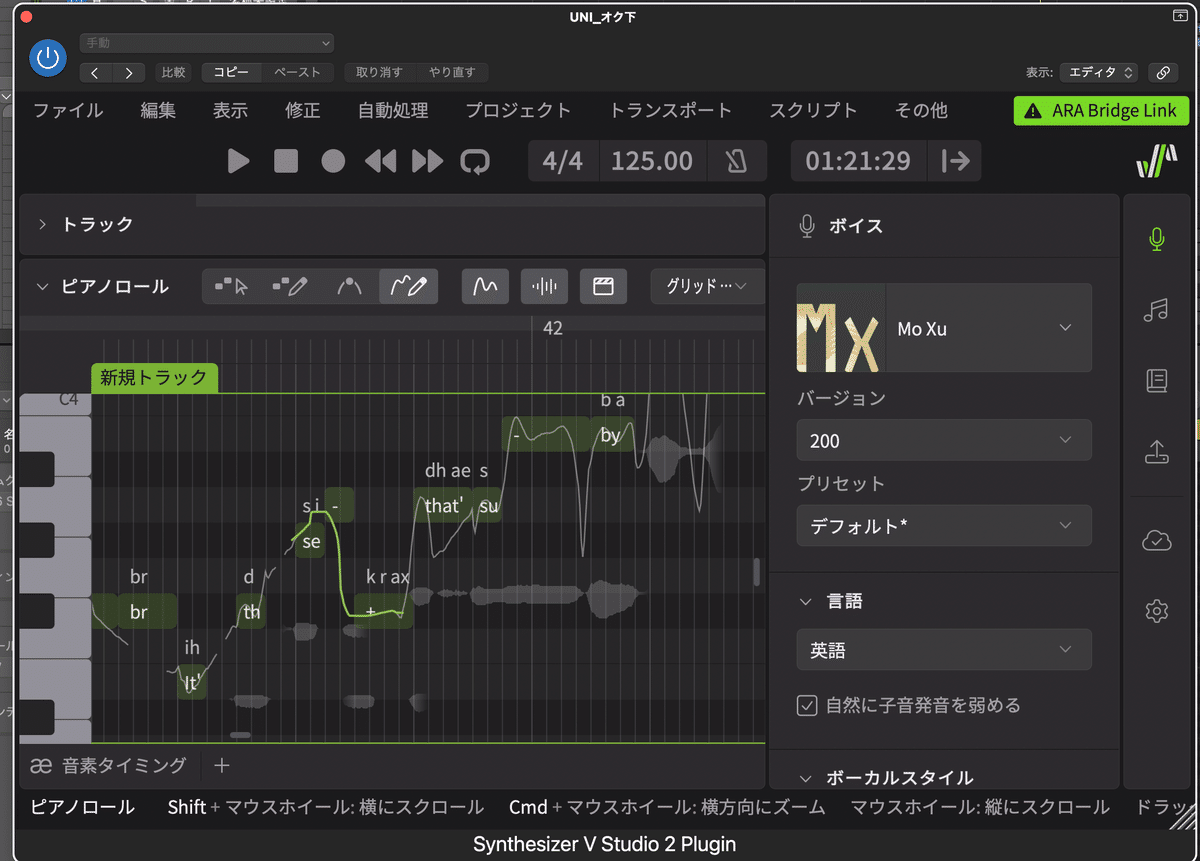
Task: Click the コピー button in the header
Action: (x=231, y=72)
